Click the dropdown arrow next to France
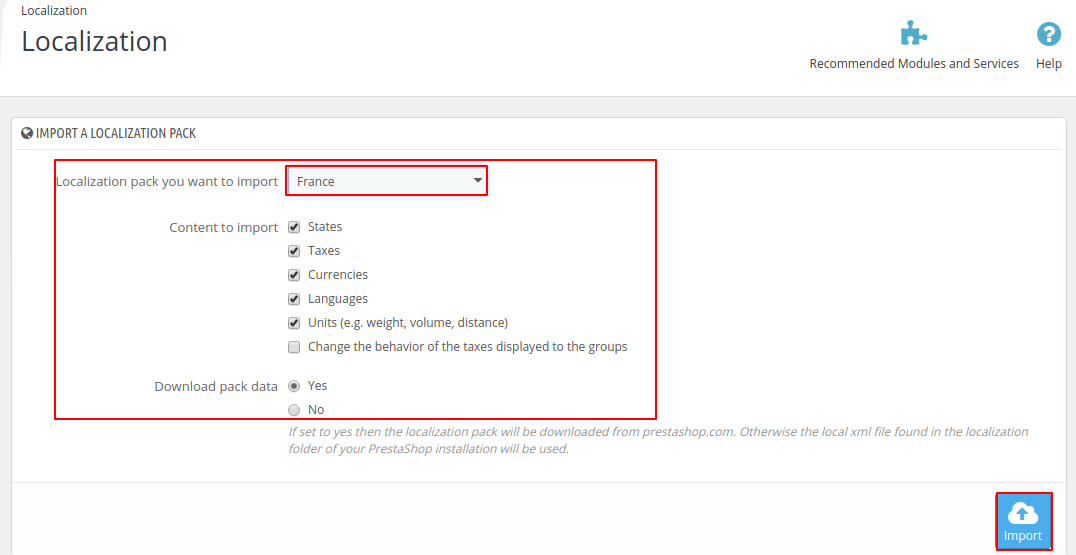This screenshot has height=555, width=1076. point(477,181)
